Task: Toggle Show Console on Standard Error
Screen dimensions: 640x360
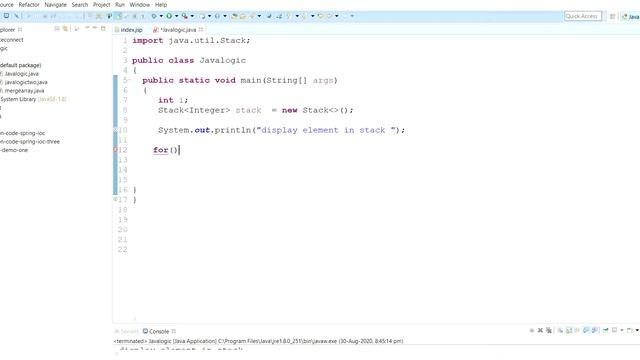Action: pos(595,330)
